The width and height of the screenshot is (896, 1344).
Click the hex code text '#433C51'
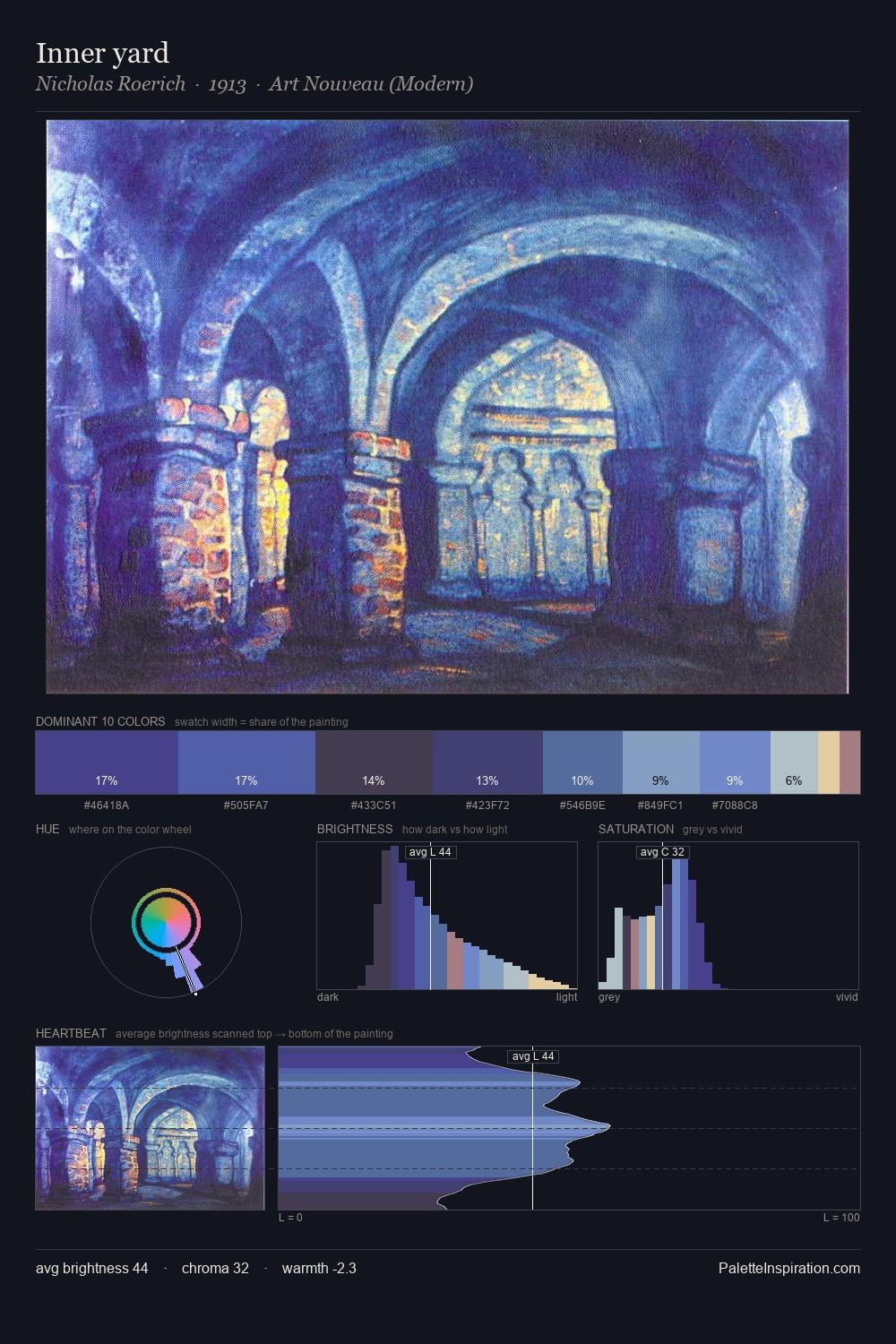click(x=374, y=806)
